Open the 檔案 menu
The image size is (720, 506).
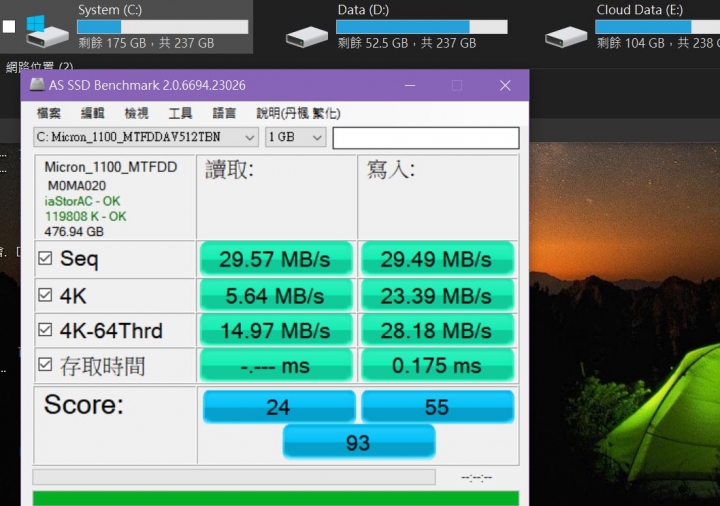49,113
